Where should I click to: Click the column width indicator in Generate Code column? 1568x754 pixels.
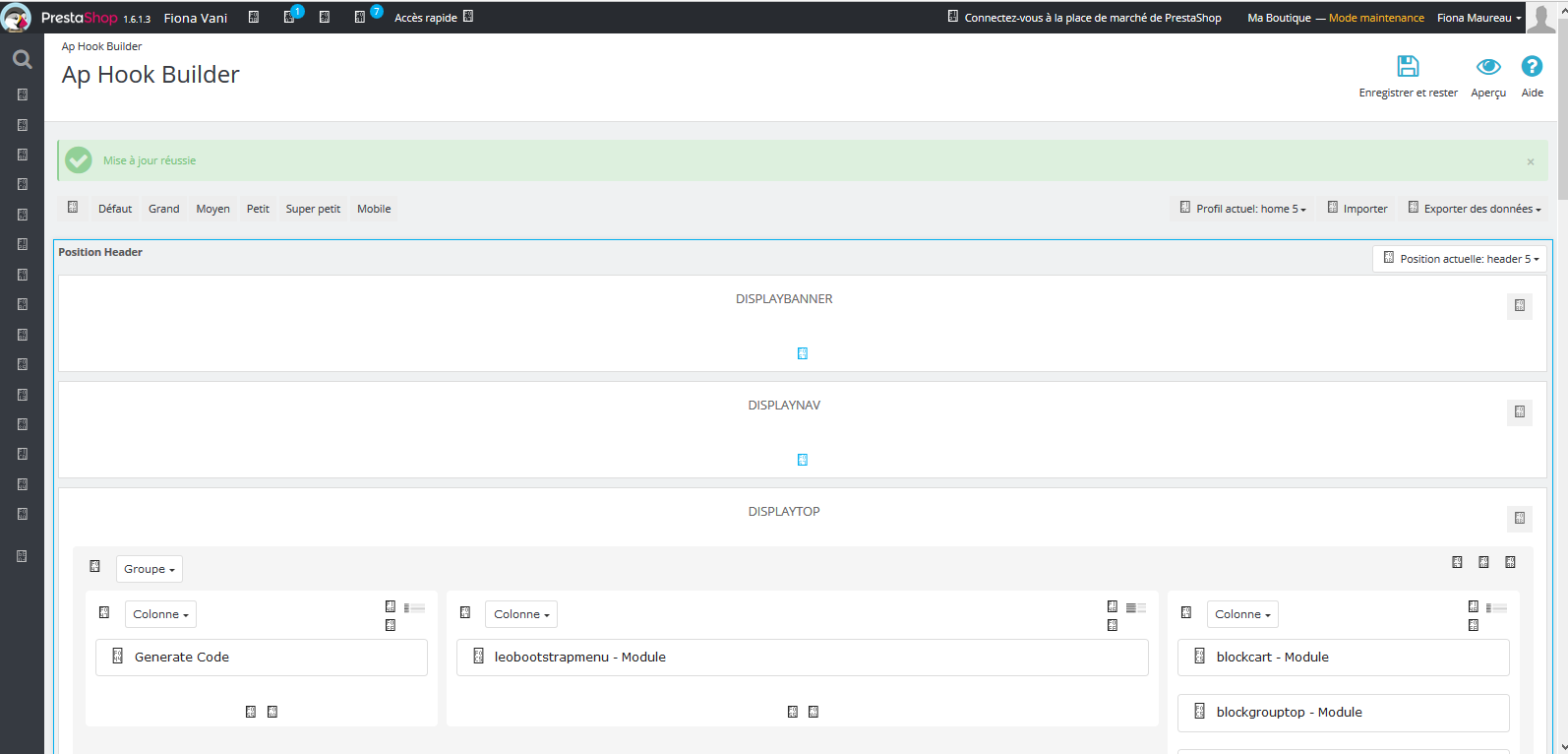pos(414,608)
